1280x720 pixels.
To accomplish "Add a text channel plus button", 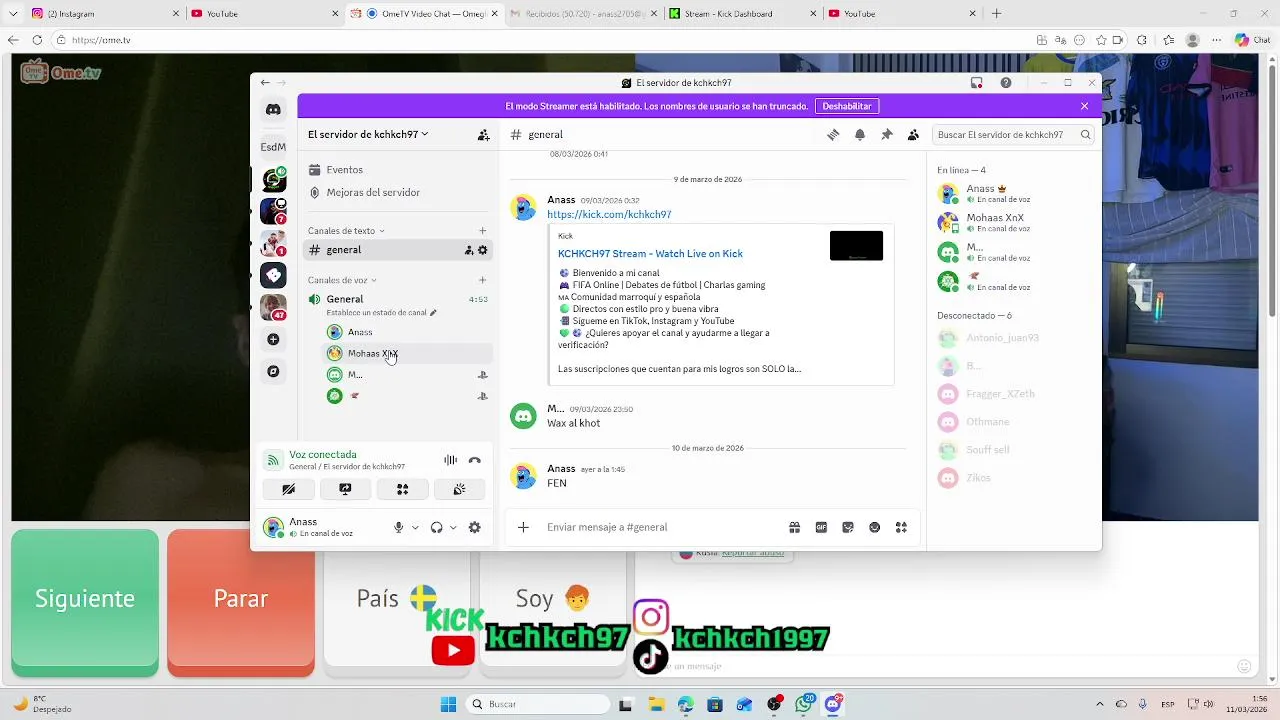I will pos(483,231).
